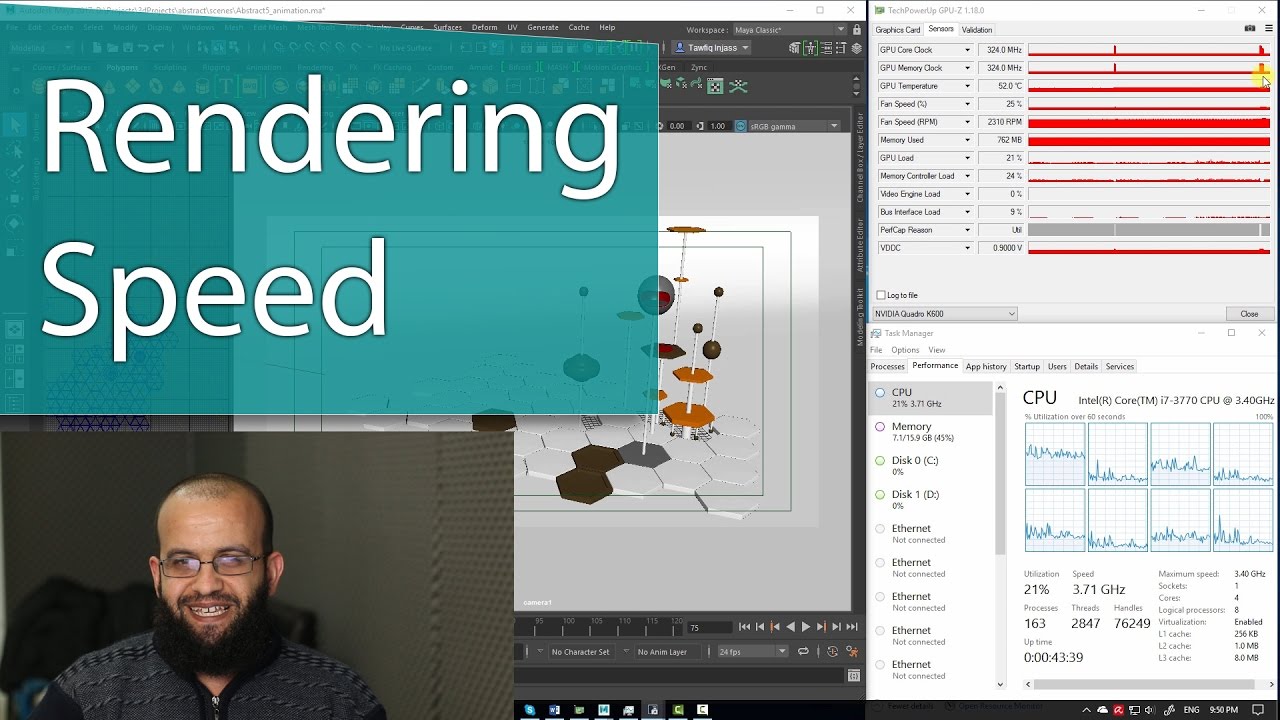Click the last shelf icon with crossed arrows
Viewport: 1280px width, 720px height.
pos(738,86)
